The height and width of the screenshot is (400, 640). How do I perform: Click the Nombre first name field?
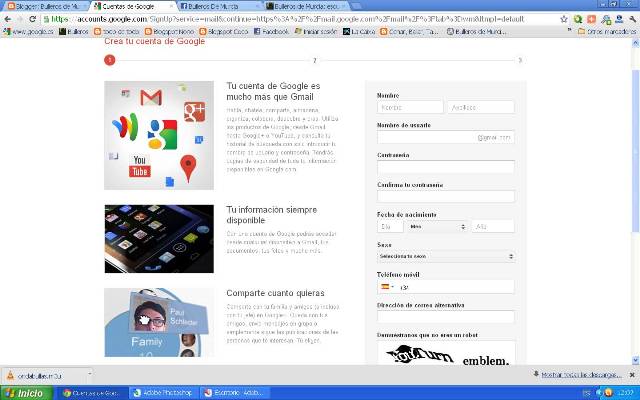pos(410,107)
